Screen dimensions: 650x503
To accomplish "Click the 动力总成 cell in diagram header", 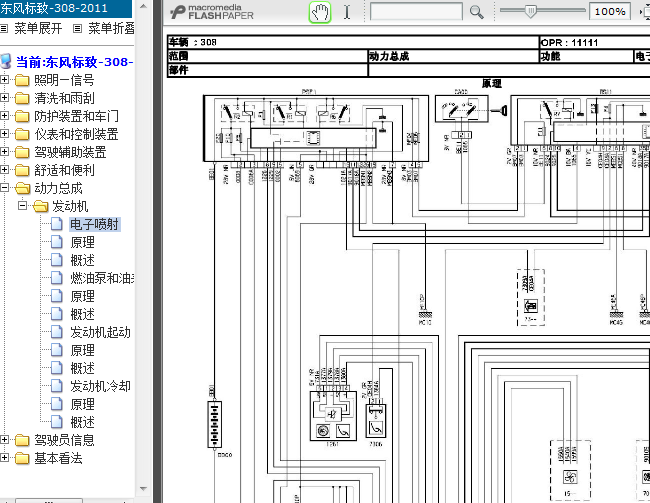I will pos(453,56).
